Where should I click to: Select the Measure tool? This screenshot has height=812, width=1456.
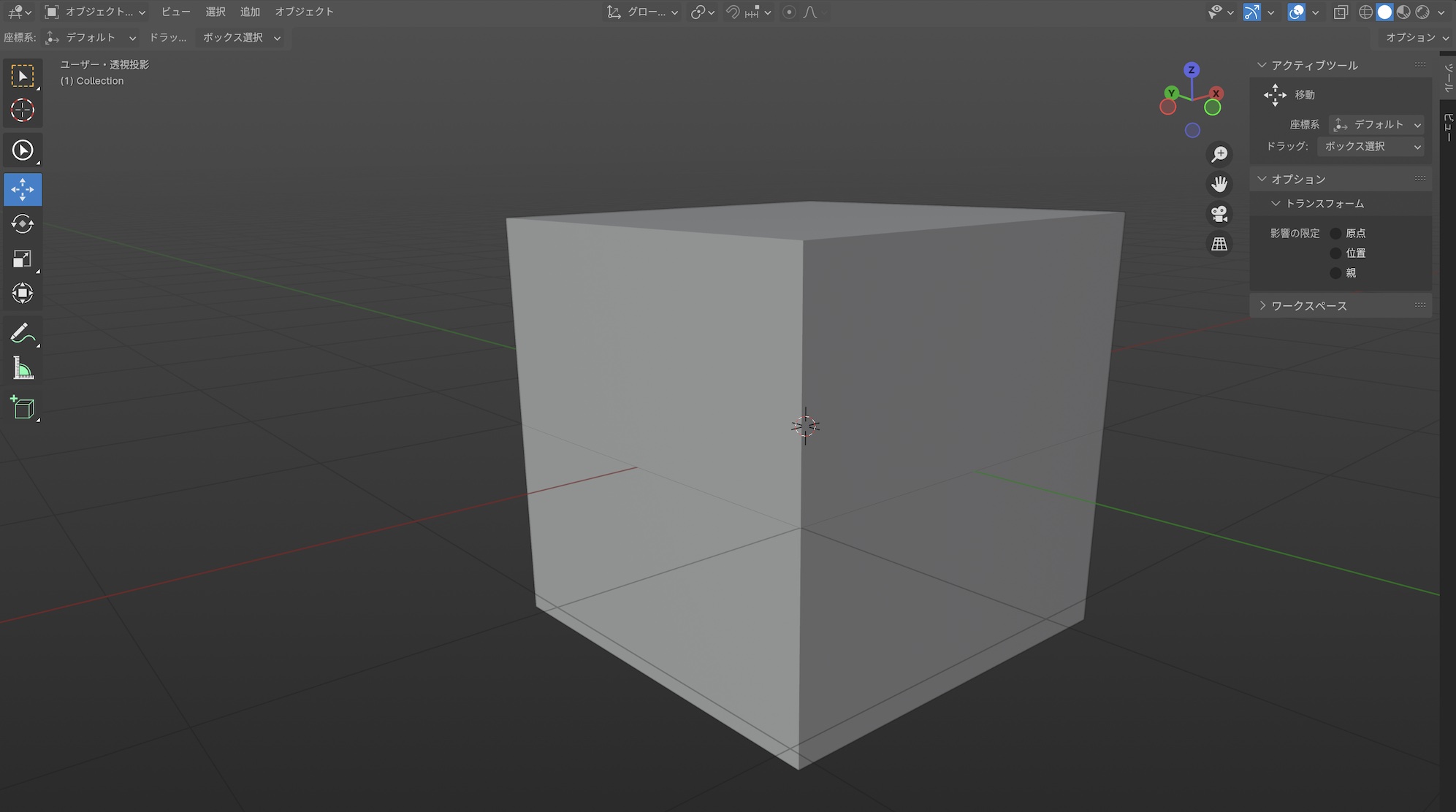tap(23, 369)
